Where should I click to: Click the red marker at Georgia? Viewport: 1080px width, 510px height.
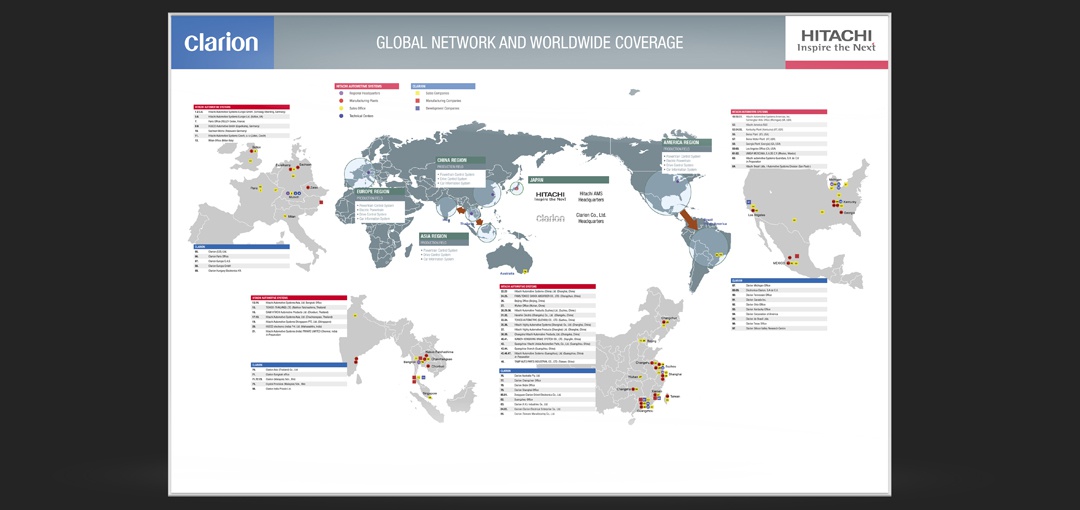pos(841,212)
